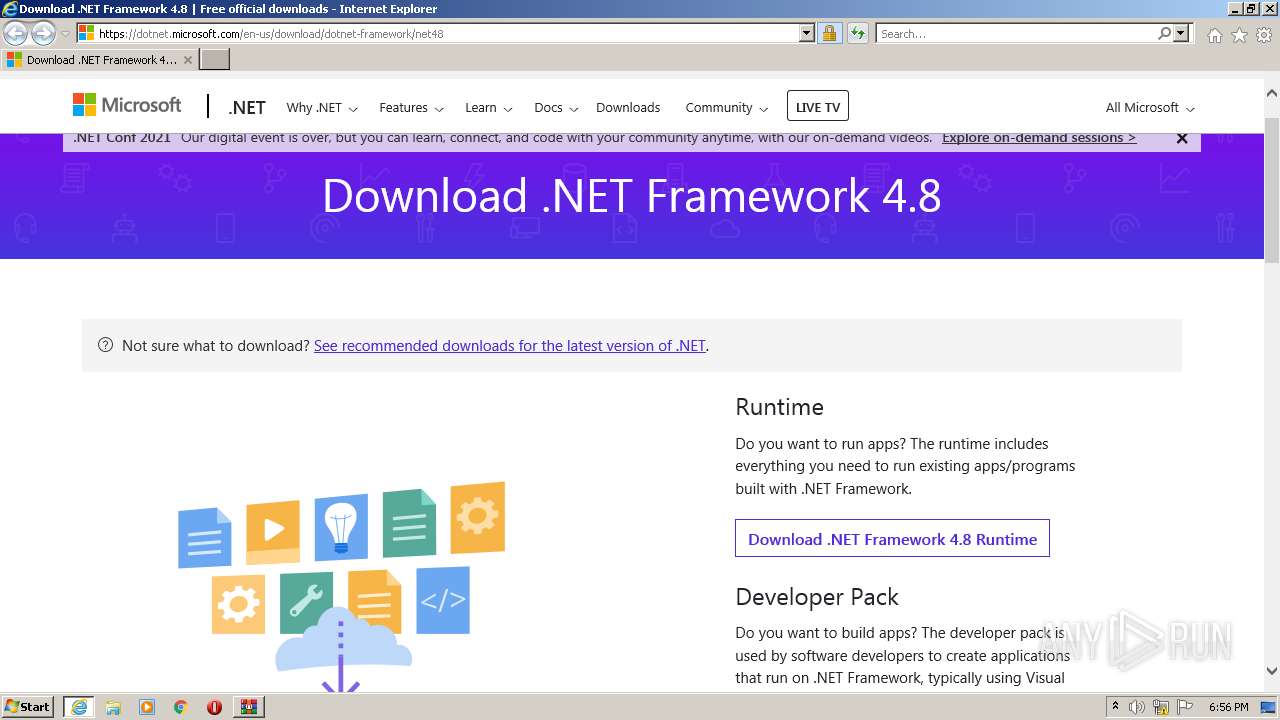Expand the Community menu
This screenshot has height=720, width=1280.
(x=727, y=108)
